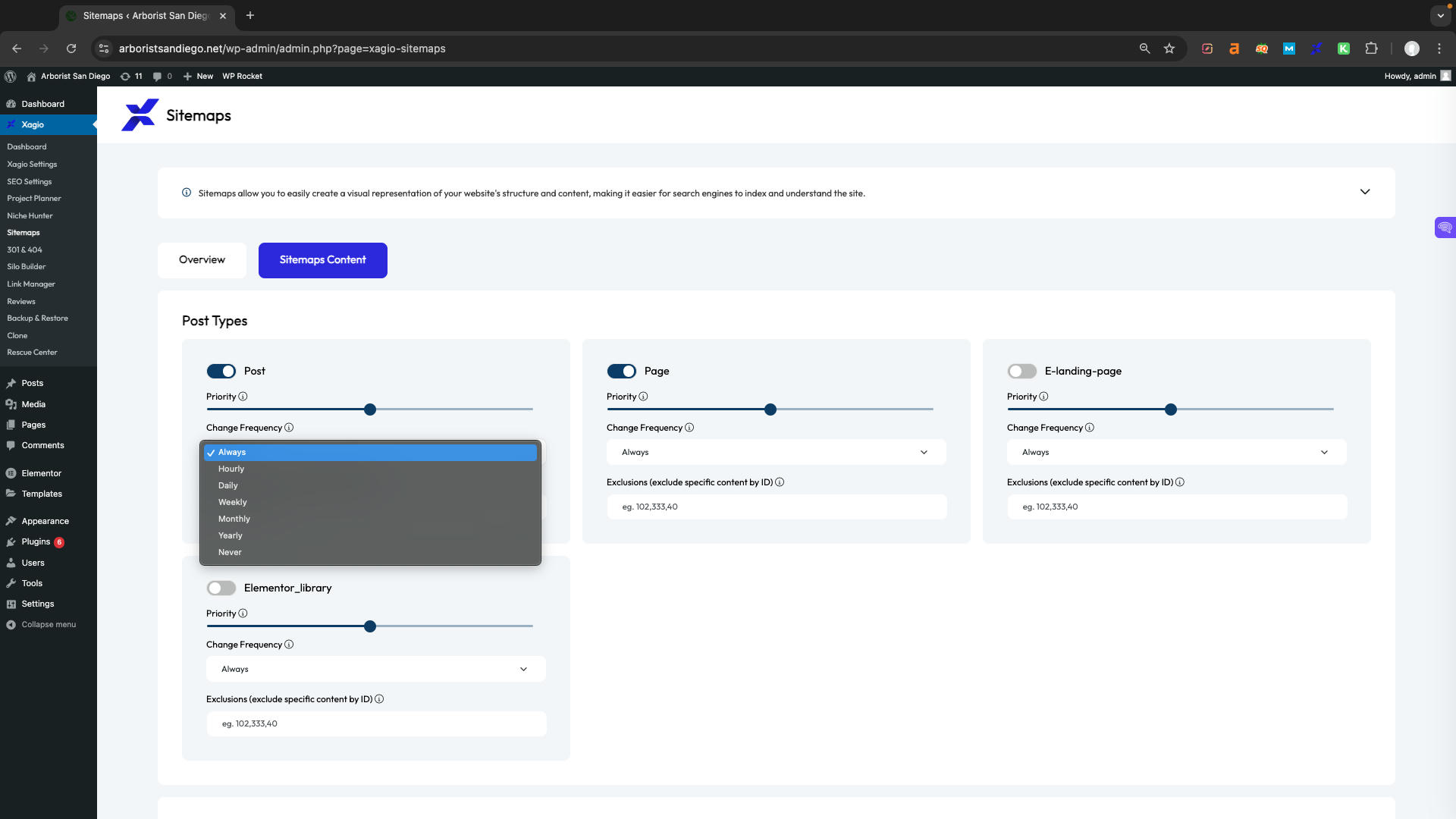This screenshot has width=1456, height=819.
Task: Reload the page with the browser refresh icon
Action: [71, 49]
